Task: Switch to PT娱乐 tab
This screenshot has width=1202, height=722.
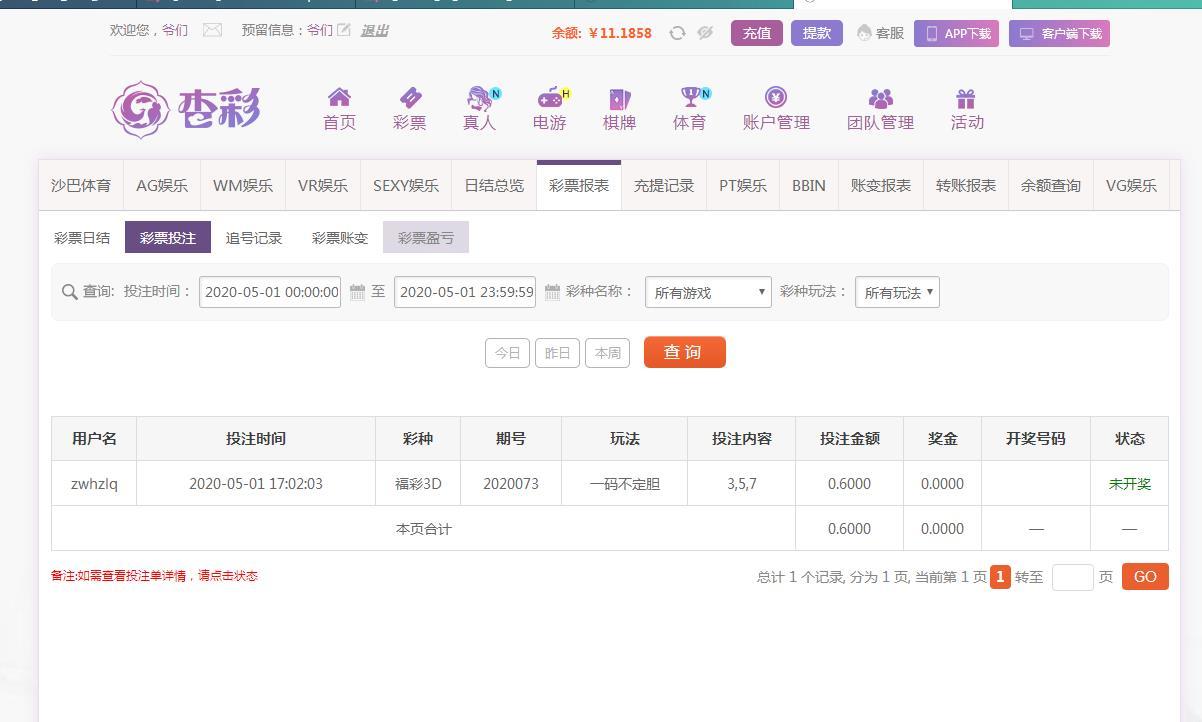Action: coord(743,185)
